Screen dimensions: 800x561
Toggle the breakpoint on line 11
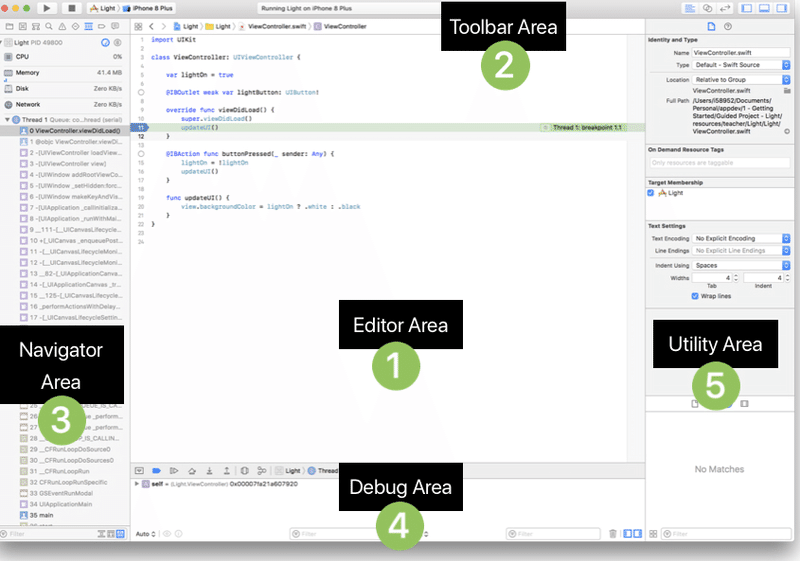140,128
